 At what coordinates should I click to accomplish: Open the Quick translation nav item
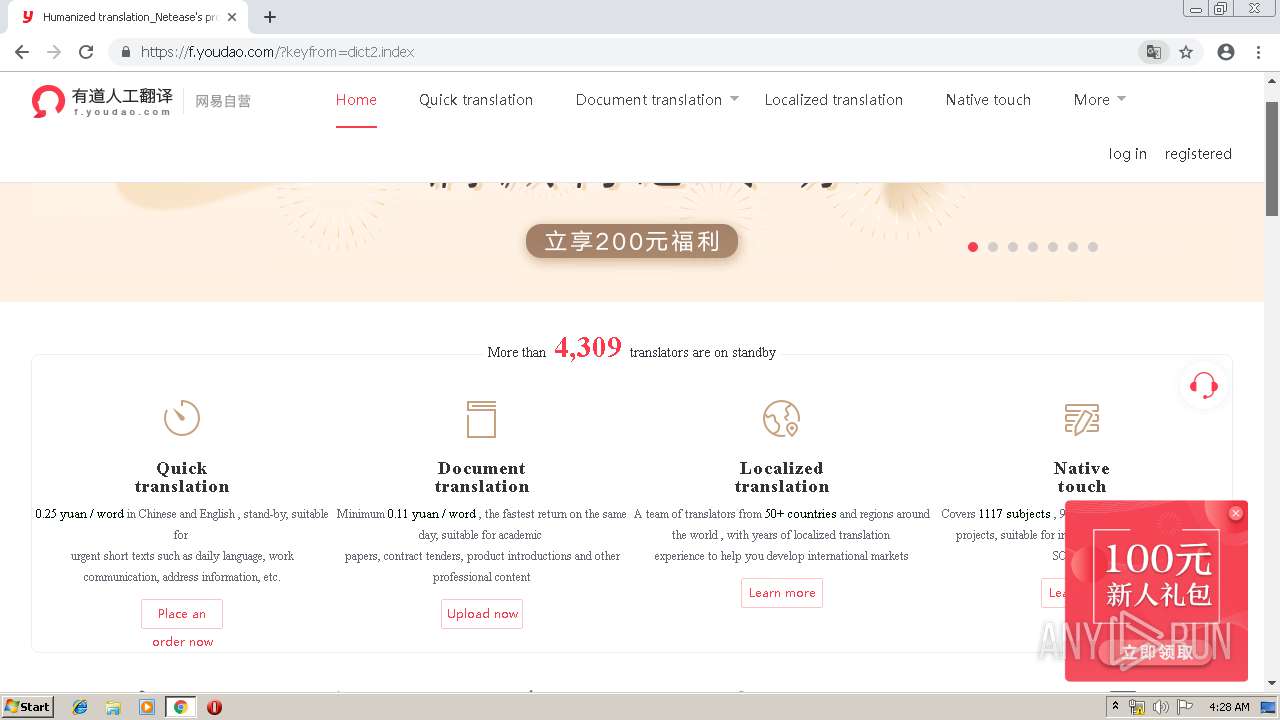pyautogui.click(x=476, y=100)
